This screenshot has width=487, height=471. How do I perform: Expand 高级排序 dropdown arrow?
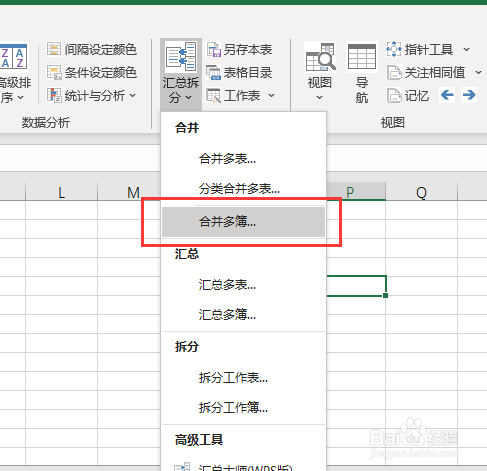(x=21, y=97)
